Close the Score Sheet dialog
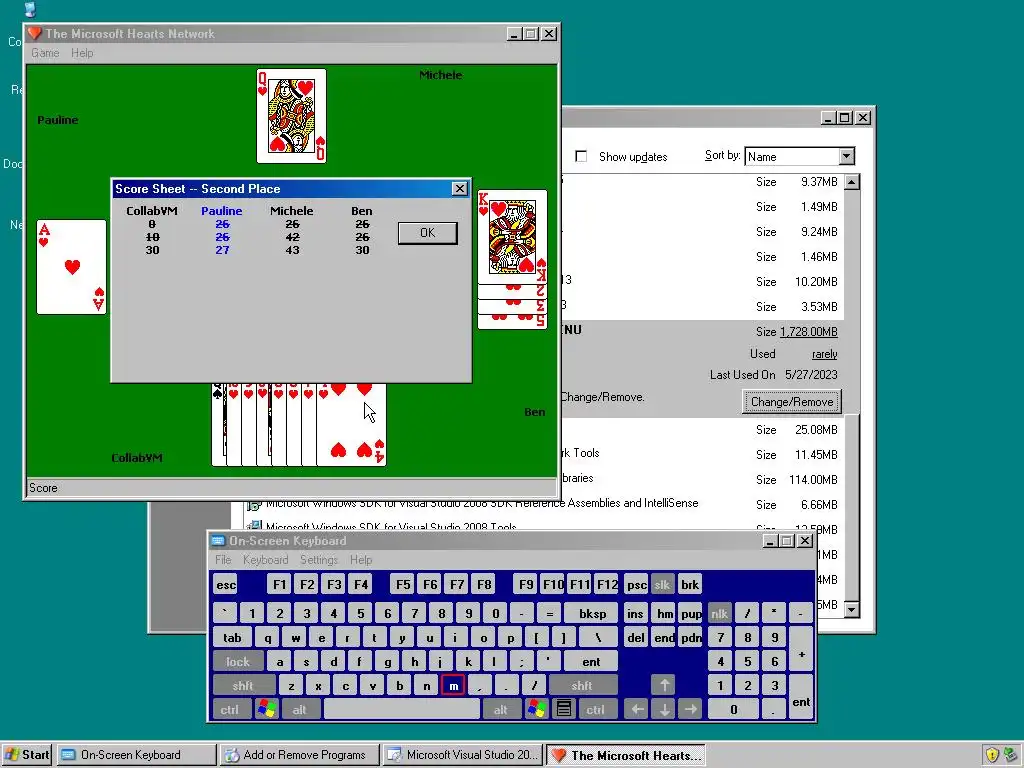The width and height of the screenshot is (1024, 768). point(460,189)
